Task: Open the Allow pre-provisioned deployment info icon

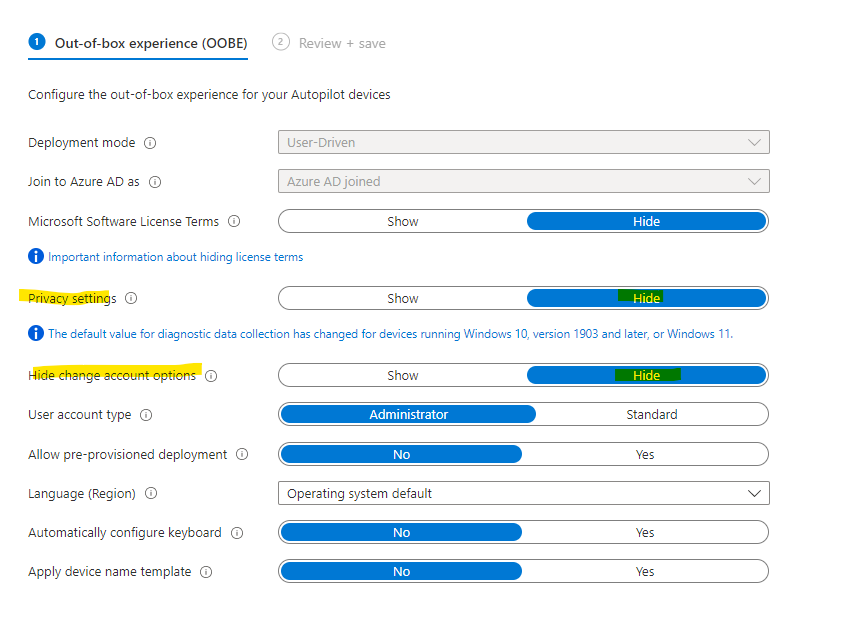Action: (x=241, y=454)
